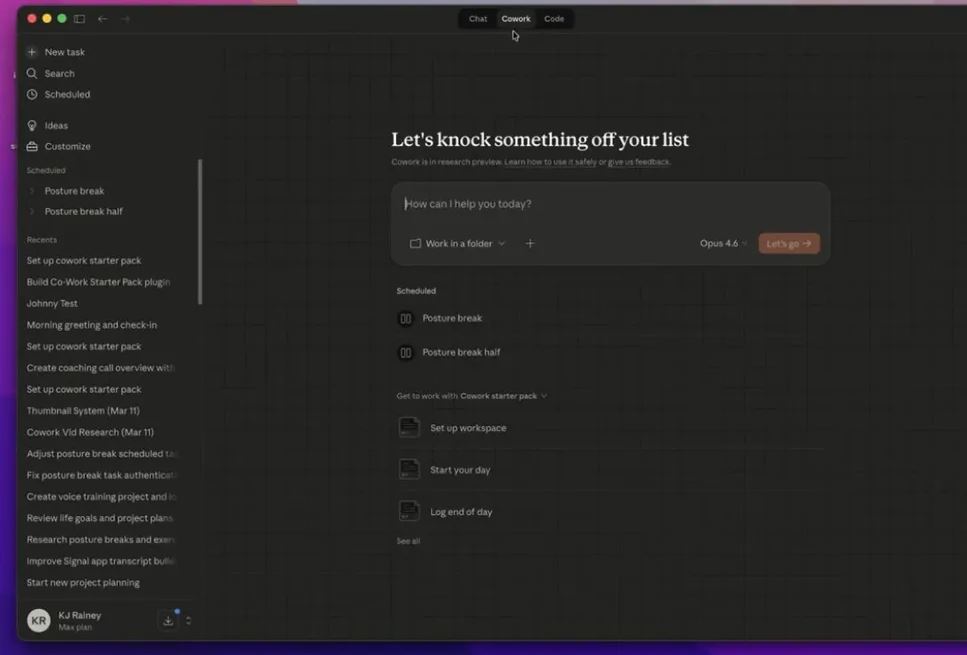Viewport: 967px width, 655px height.
Task: Open Customize via briefcase icon
Action: (32, 146)
